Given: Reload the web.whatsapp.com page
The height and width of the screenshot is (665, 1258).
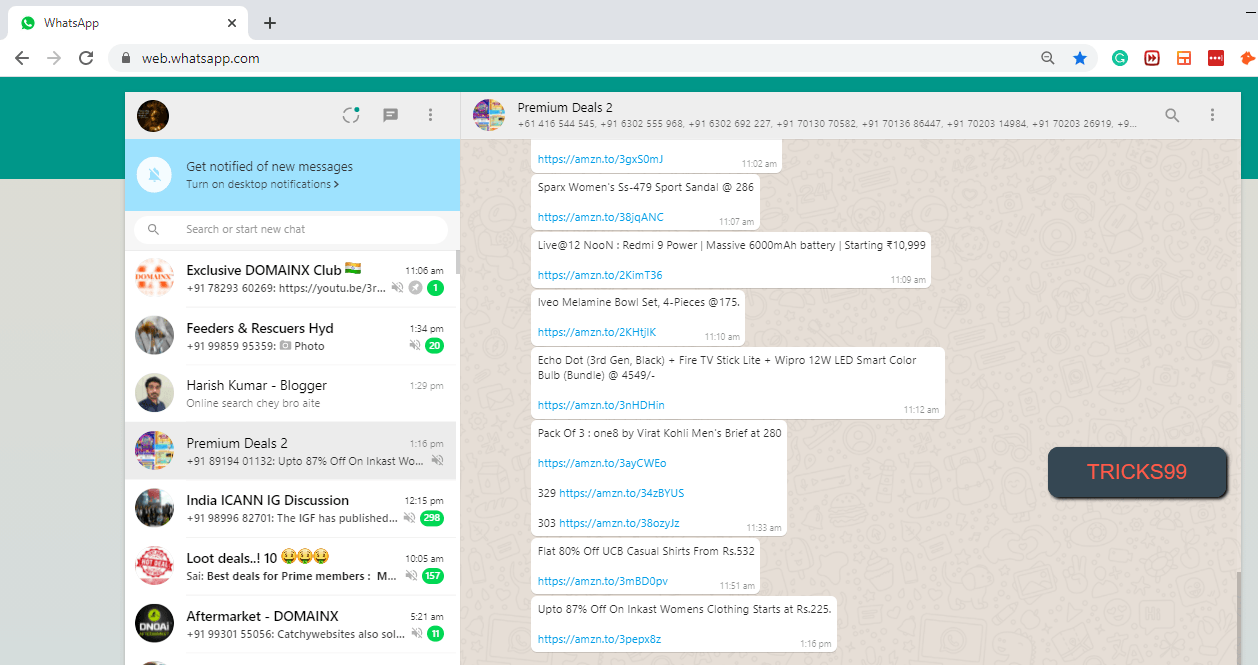Looking at the screenshot, I should click(x=86, y=58).
